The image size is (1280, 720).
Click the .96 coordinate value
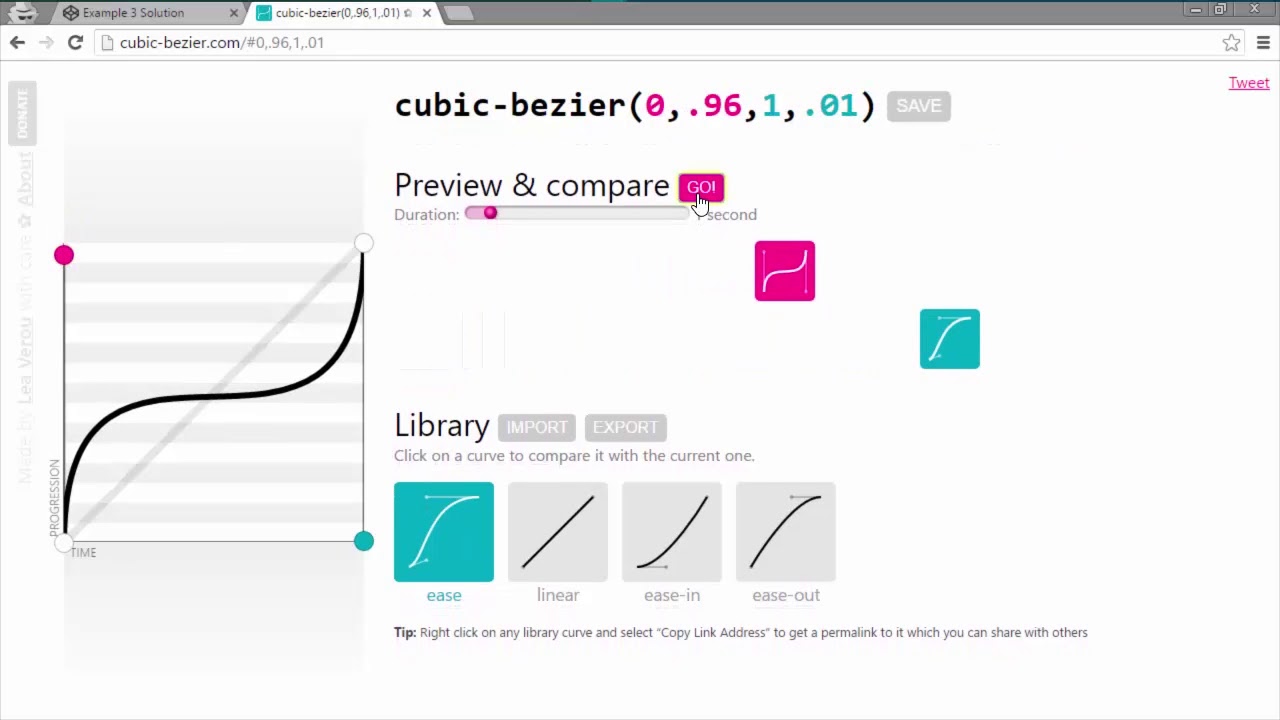tap(713, 106)
